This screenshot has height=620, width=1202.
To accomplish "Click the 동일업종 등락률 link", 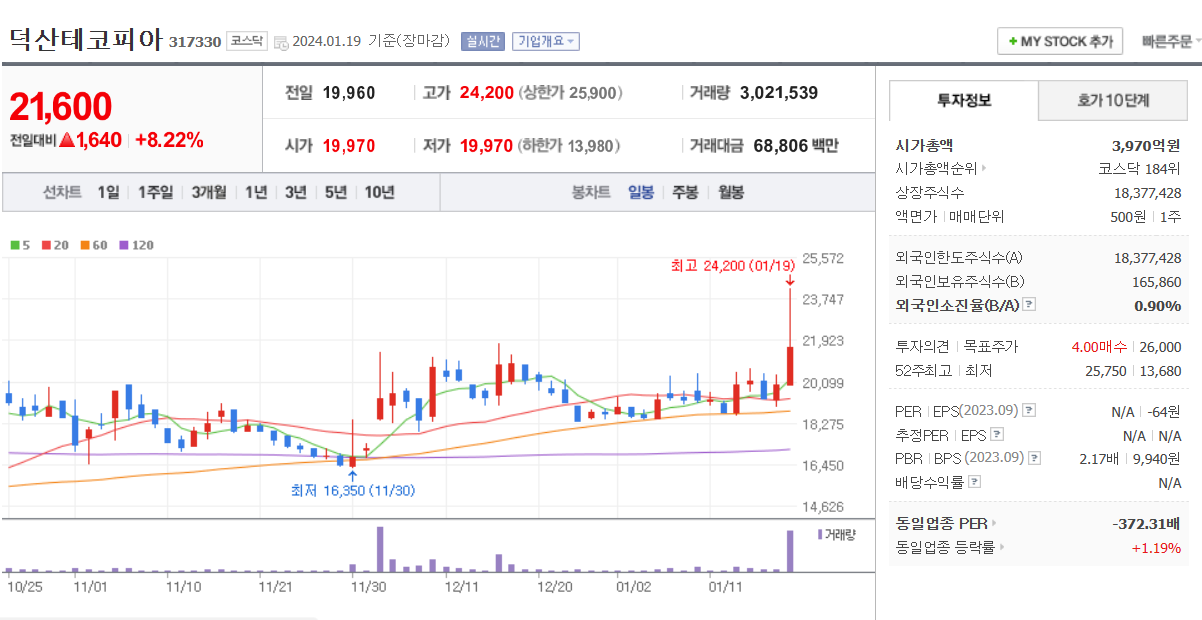I will click(945, 547).
